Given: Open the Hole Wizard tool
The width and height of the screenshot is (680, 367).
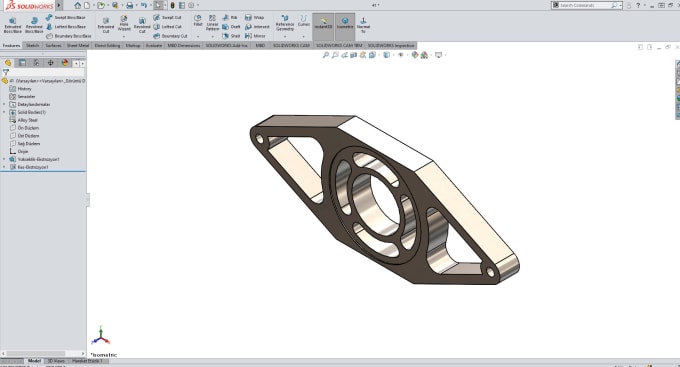Looking at the screenshot, I should click(124, 23).
